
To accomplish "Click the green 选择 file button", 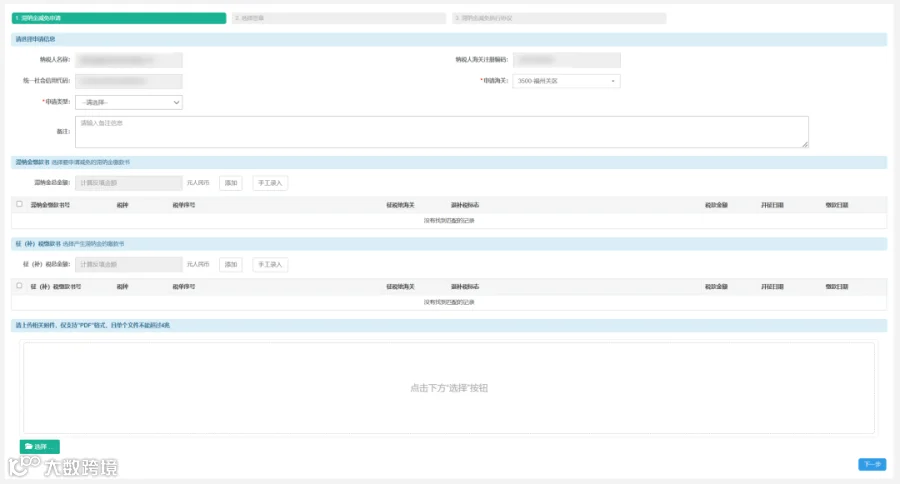I will tap(40, 446).
